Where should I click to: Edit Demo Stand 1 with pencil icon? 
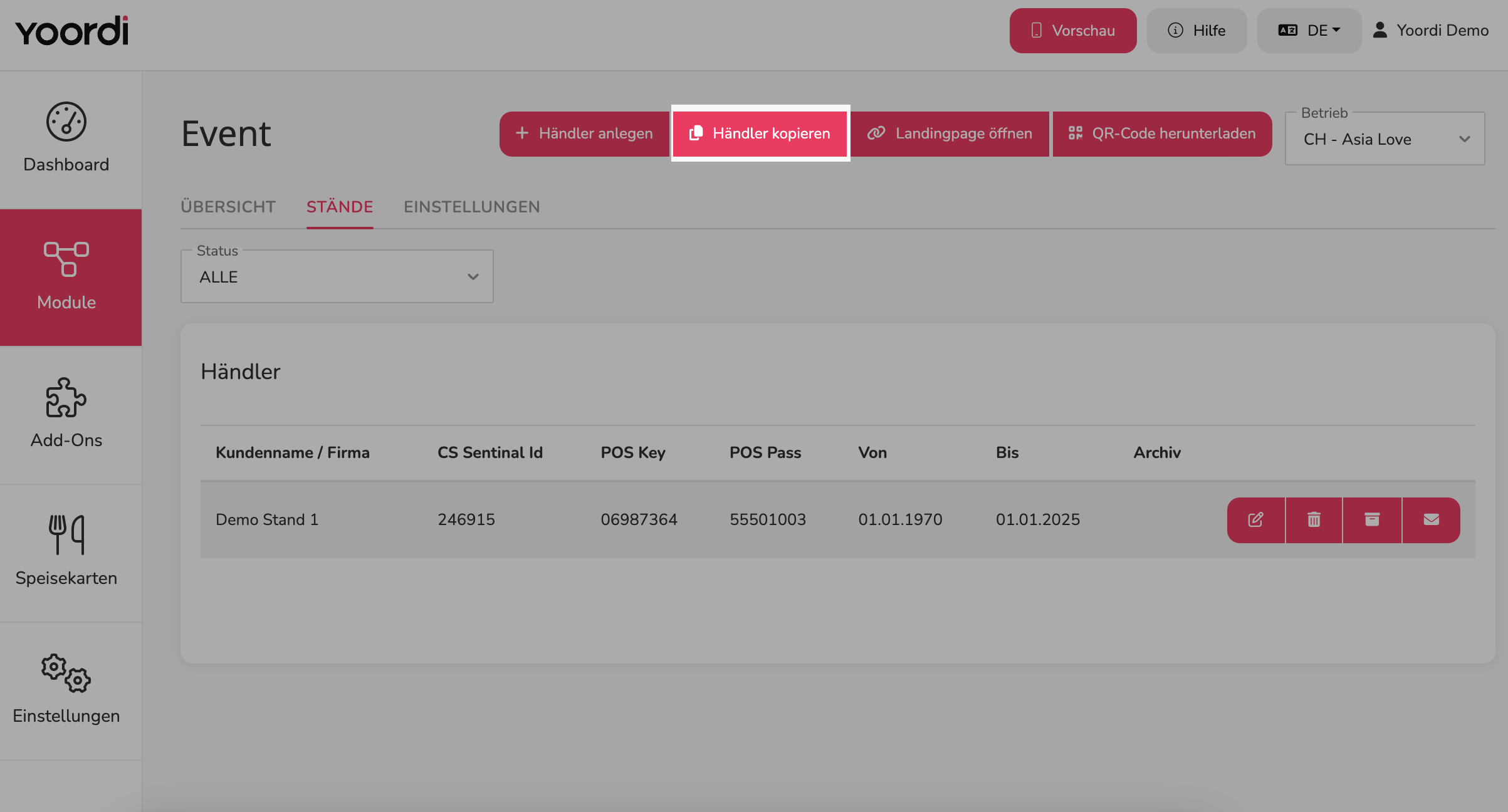1256,520
